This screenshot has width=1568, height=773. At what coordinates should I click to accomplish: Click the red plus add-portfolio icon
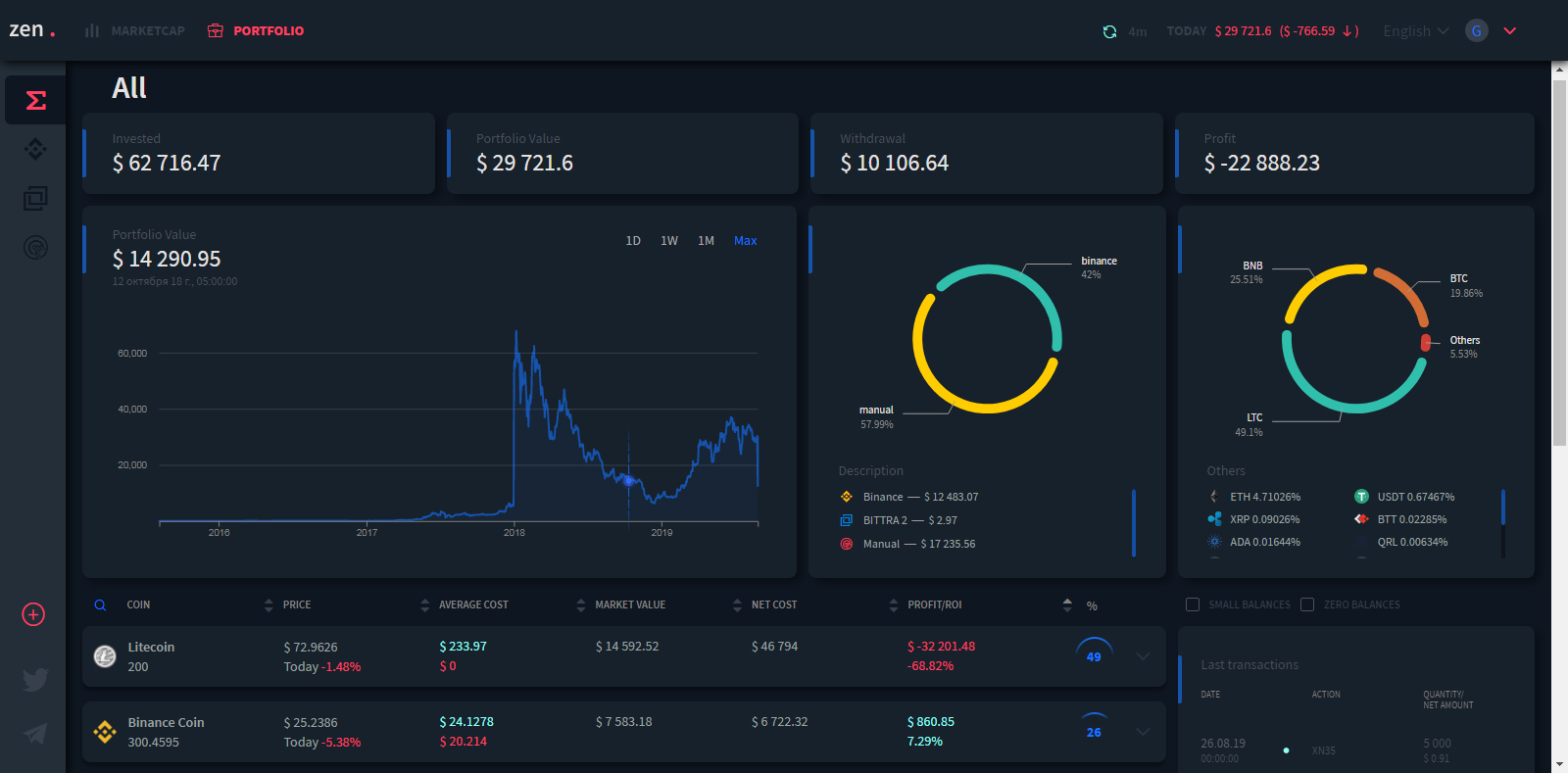(x=33, y=614)
